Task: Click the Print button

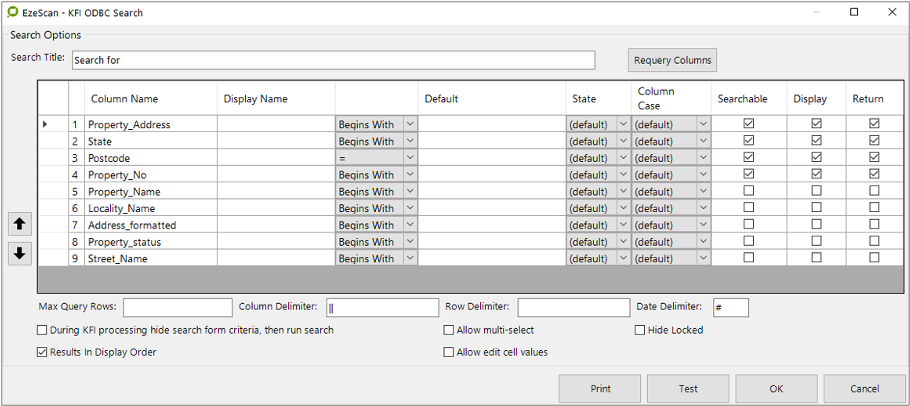Action: tap(600, 388)
